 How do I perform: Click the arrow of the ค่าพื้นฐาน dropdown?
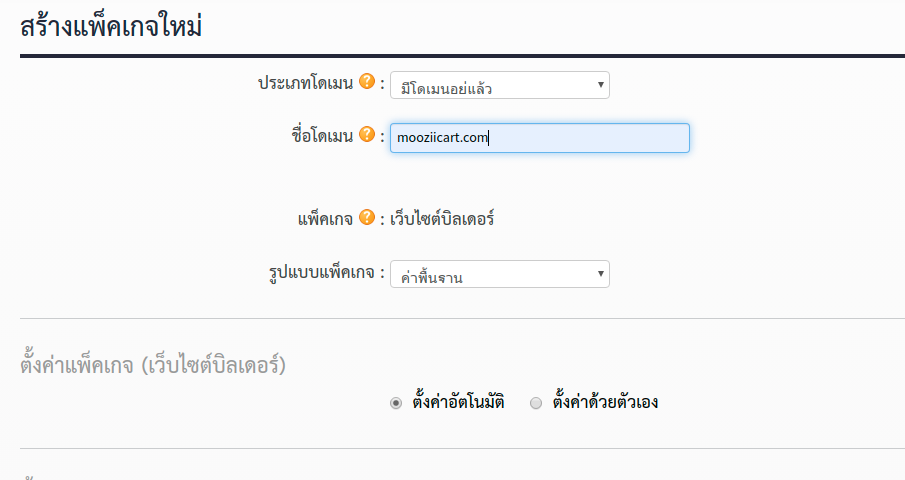point(600,273)
